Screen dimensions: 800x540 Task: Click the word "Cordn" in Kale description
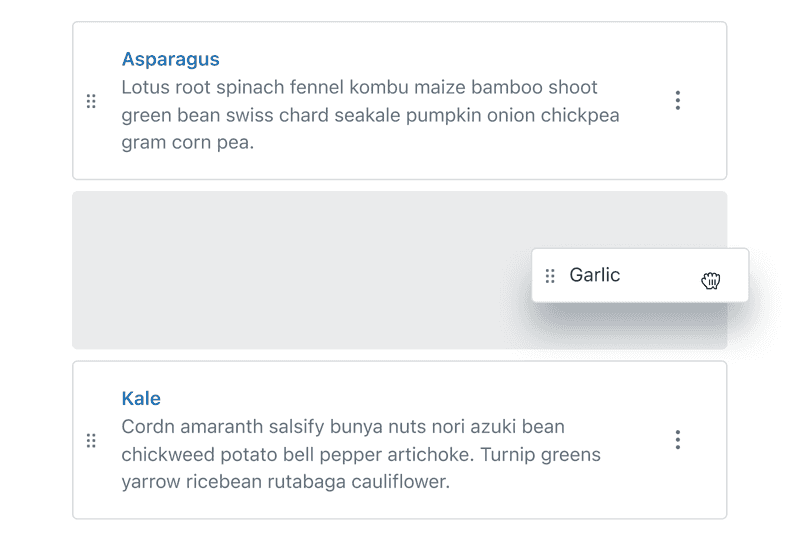point(148,427)
